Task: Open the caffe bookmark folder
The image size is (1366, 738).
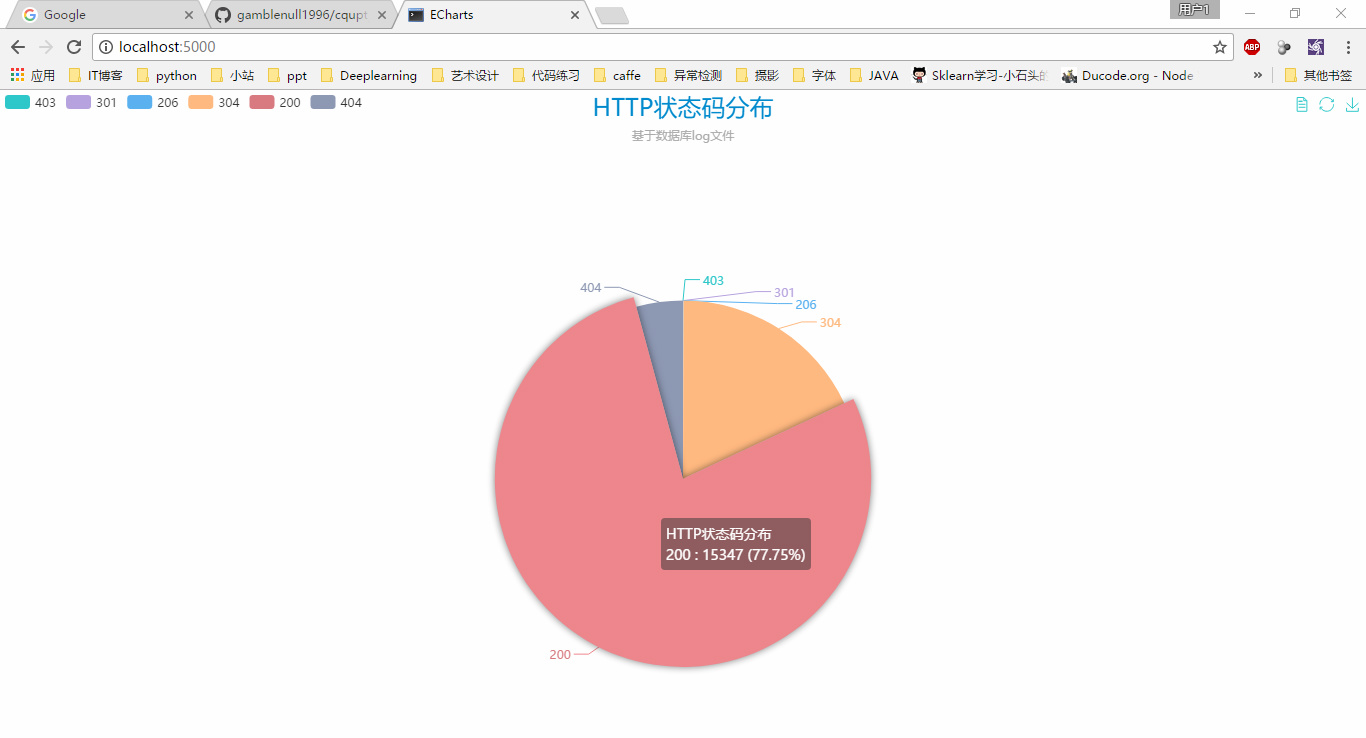Action: (x=617, y=75)
